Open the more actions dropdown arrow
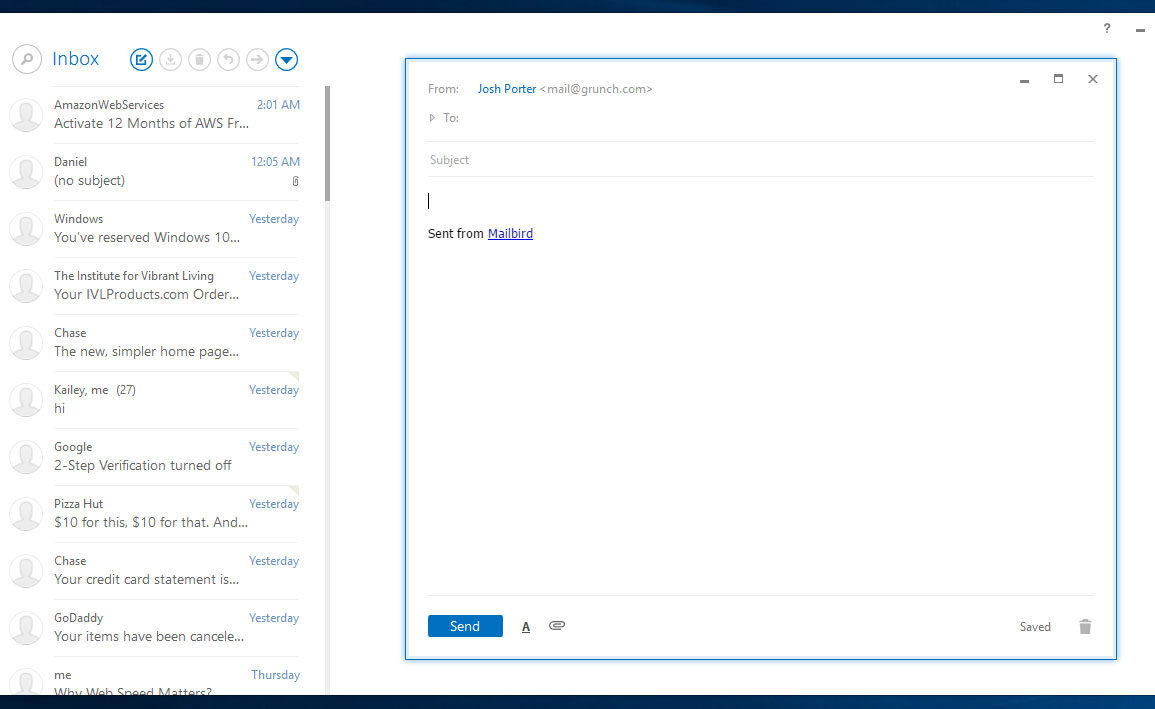This screenshot has width=1155, height=709. click(287, 60)
